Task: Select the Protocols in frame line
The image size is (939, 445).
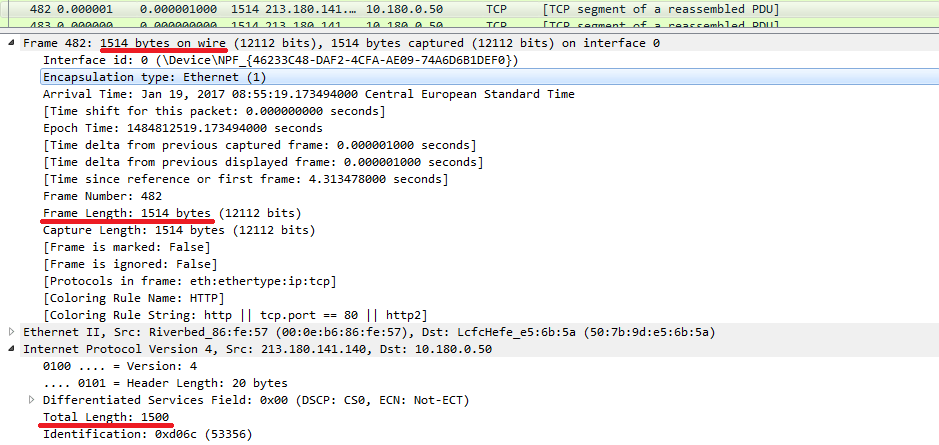Action: coord(190,281)
